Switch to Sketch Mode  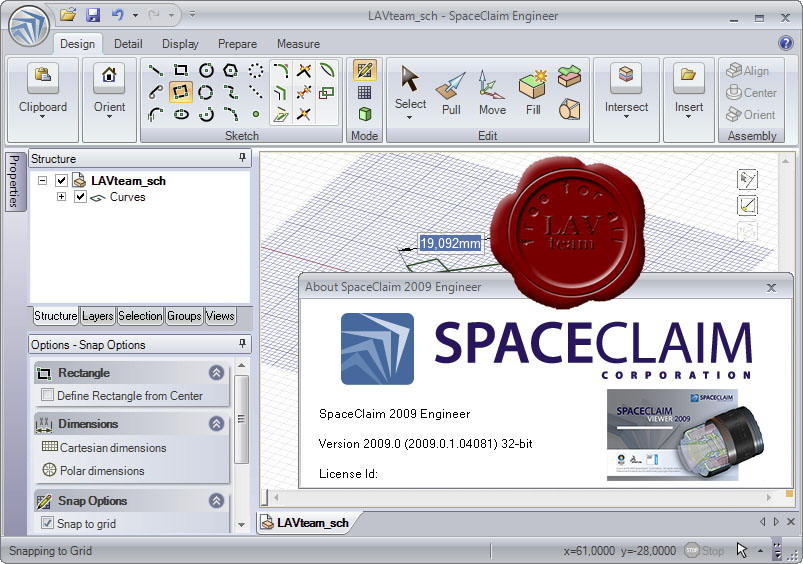click(365, 70)
